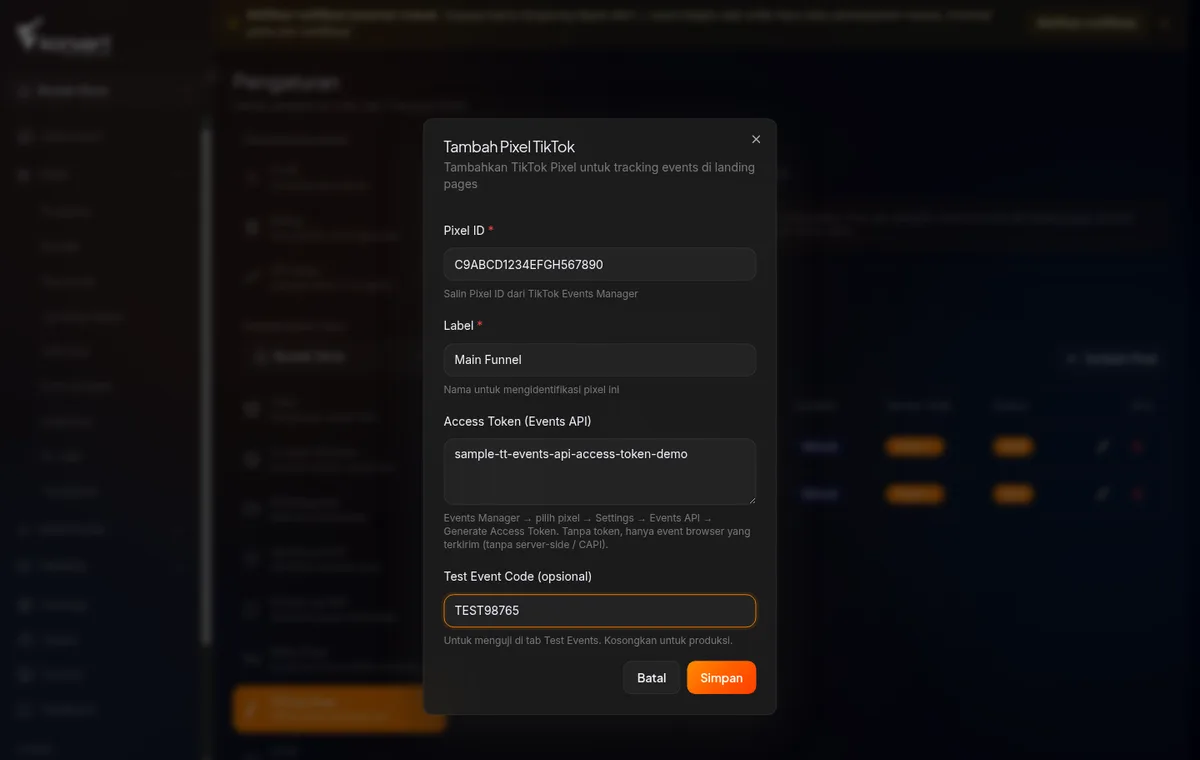Click the Test Event Code (opsional) label
This screenshot has width=1200, height=760.
518,577
